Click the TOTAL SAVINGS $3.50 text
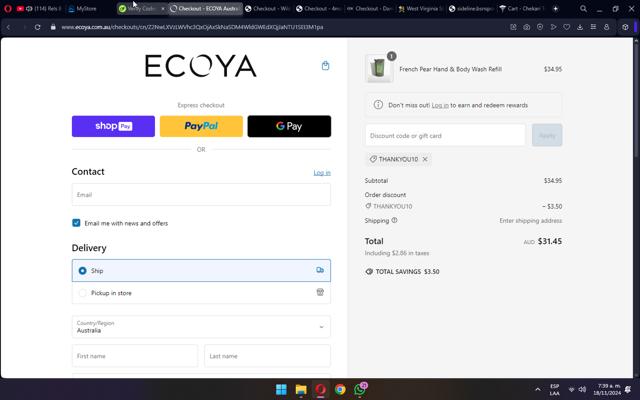 [x=407, y=271]
